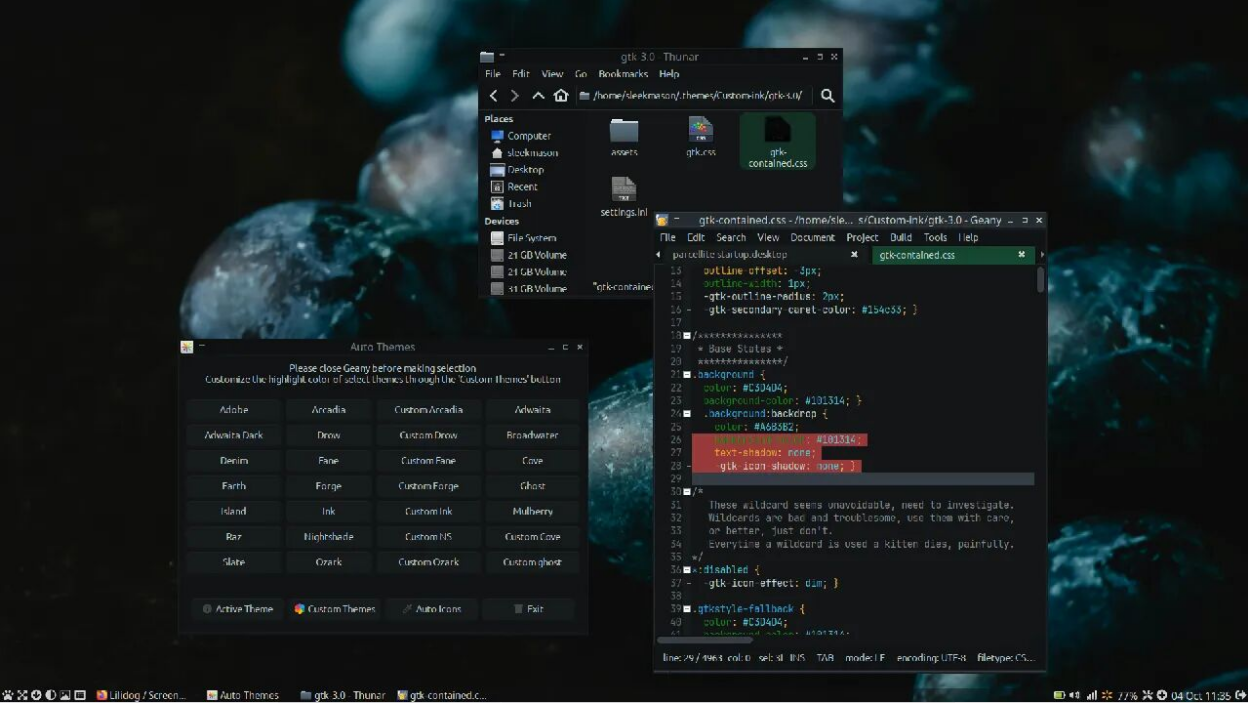Click the Auto Icons button
The image size is (1248, 703).
pyautogui.click(x=432, y=609)
